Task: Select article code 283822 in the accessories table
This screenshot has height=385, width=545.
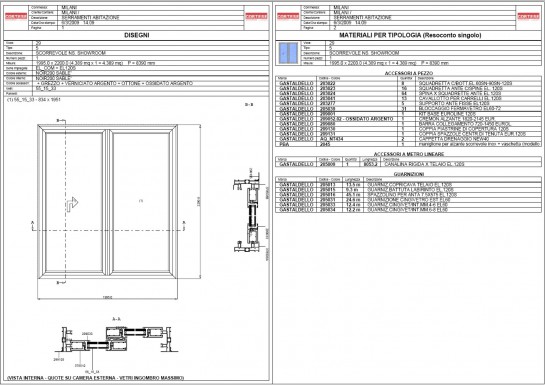Action: click(x=328, y=83)
